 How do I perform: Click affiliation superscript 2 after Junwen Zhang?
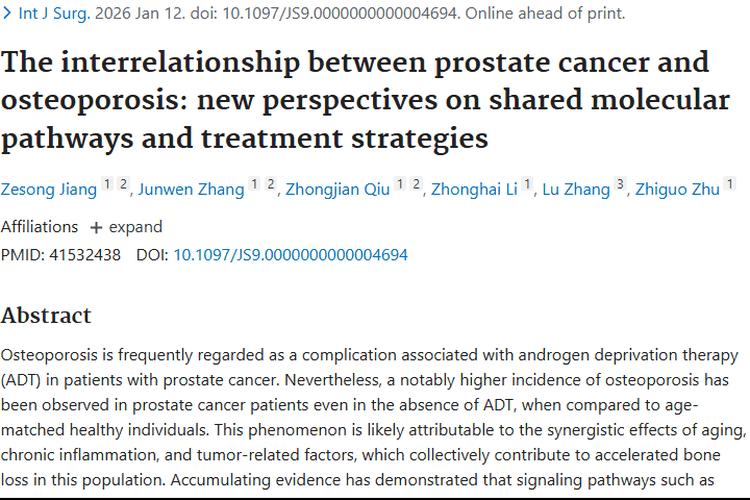(270, 184)
